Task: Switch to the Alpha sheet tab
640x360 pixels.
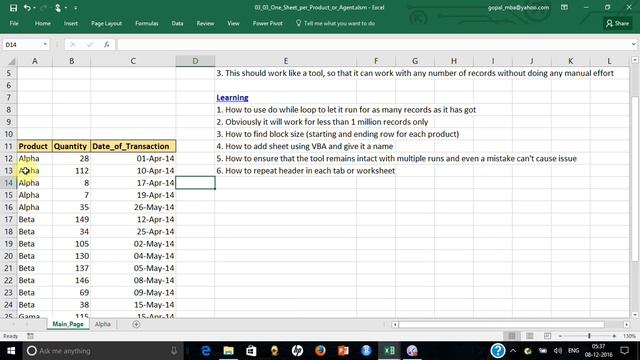Action: pos(102,324)
